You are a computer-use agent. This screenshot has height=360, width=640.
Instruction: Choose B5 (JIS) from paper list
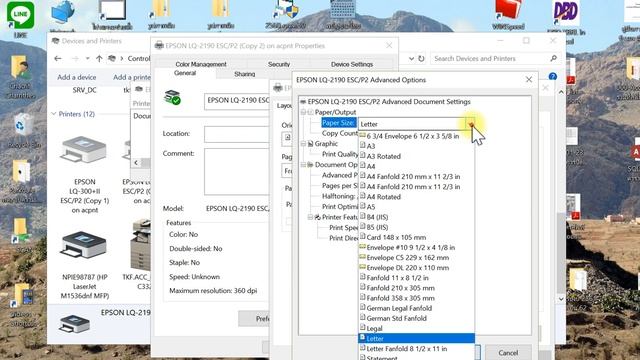[x=377, y=227]
